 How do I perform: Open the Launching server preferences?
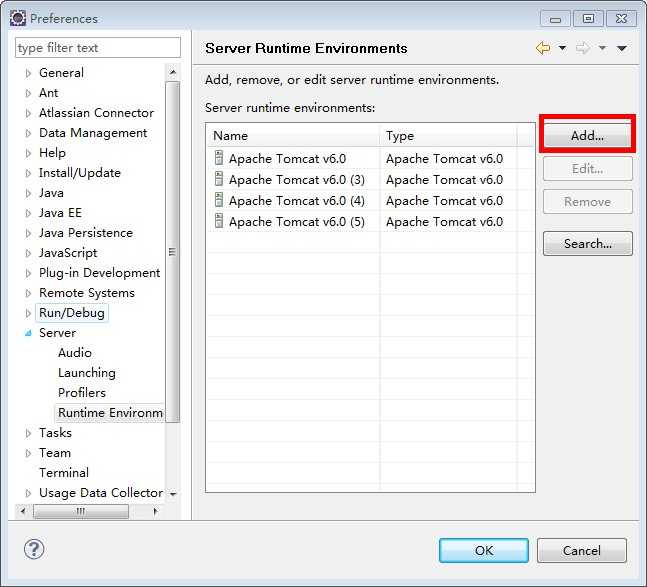(87, 372)
